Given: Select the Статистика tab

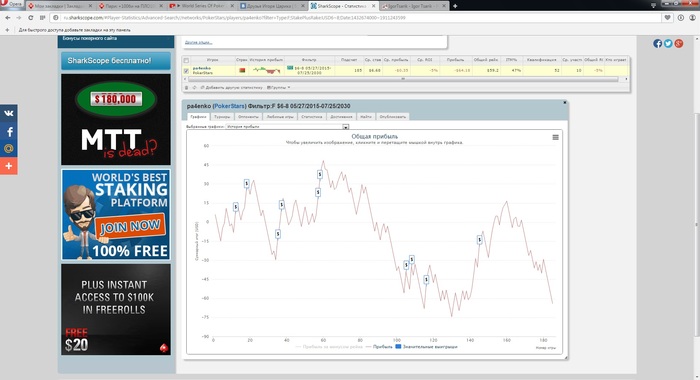Looking at the screenshot, I should 312,117.
